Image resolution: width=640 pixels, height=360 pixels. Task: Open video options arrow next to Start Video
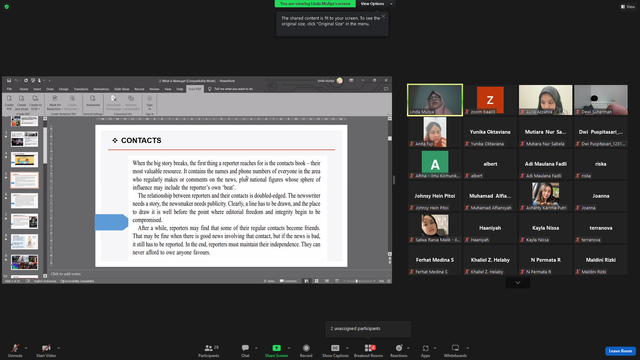pyautogui.click(x=58, y=348)
